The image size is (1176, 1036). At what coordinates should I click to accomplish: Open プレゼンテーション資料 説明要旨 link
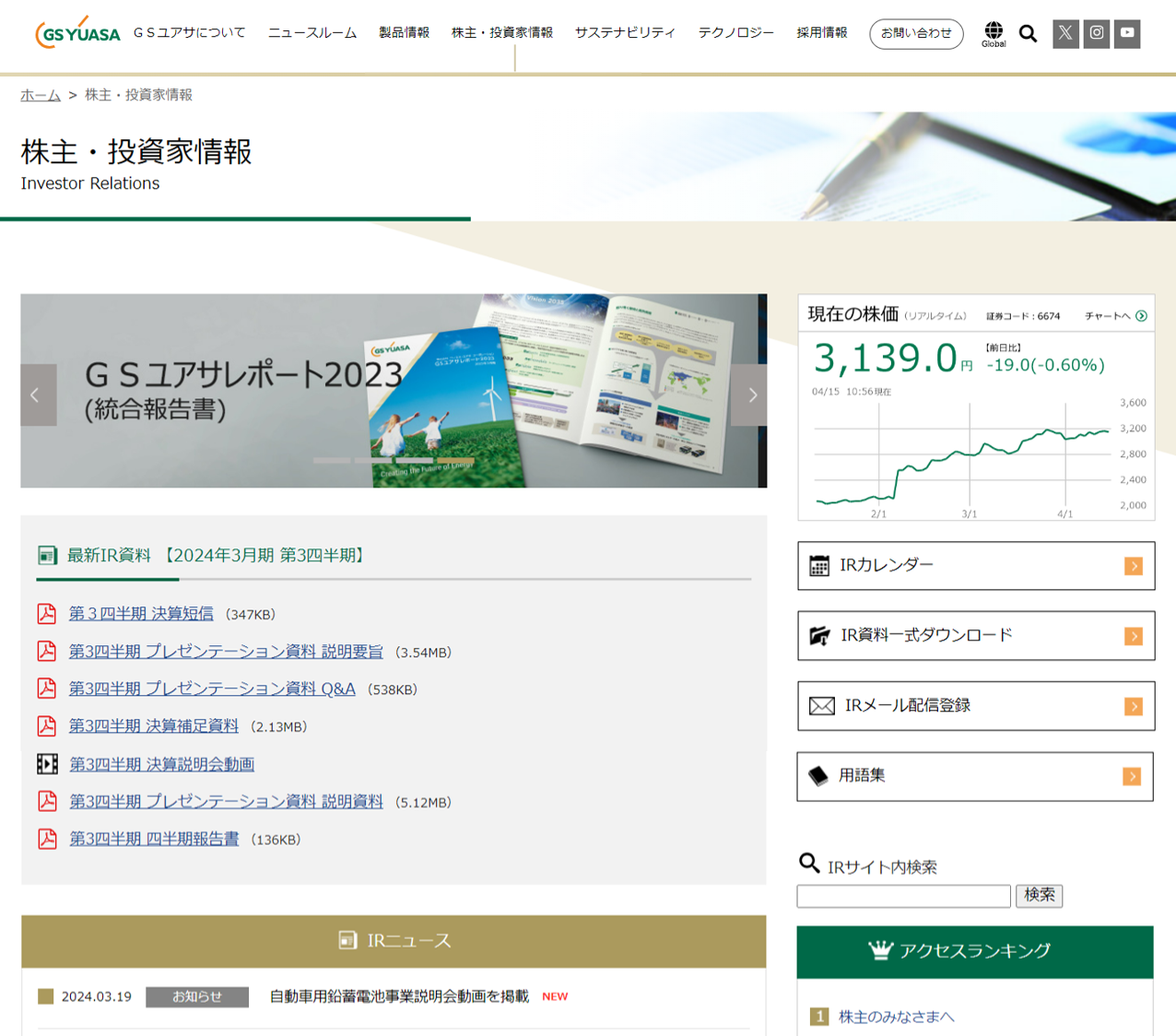pos(226,651)
